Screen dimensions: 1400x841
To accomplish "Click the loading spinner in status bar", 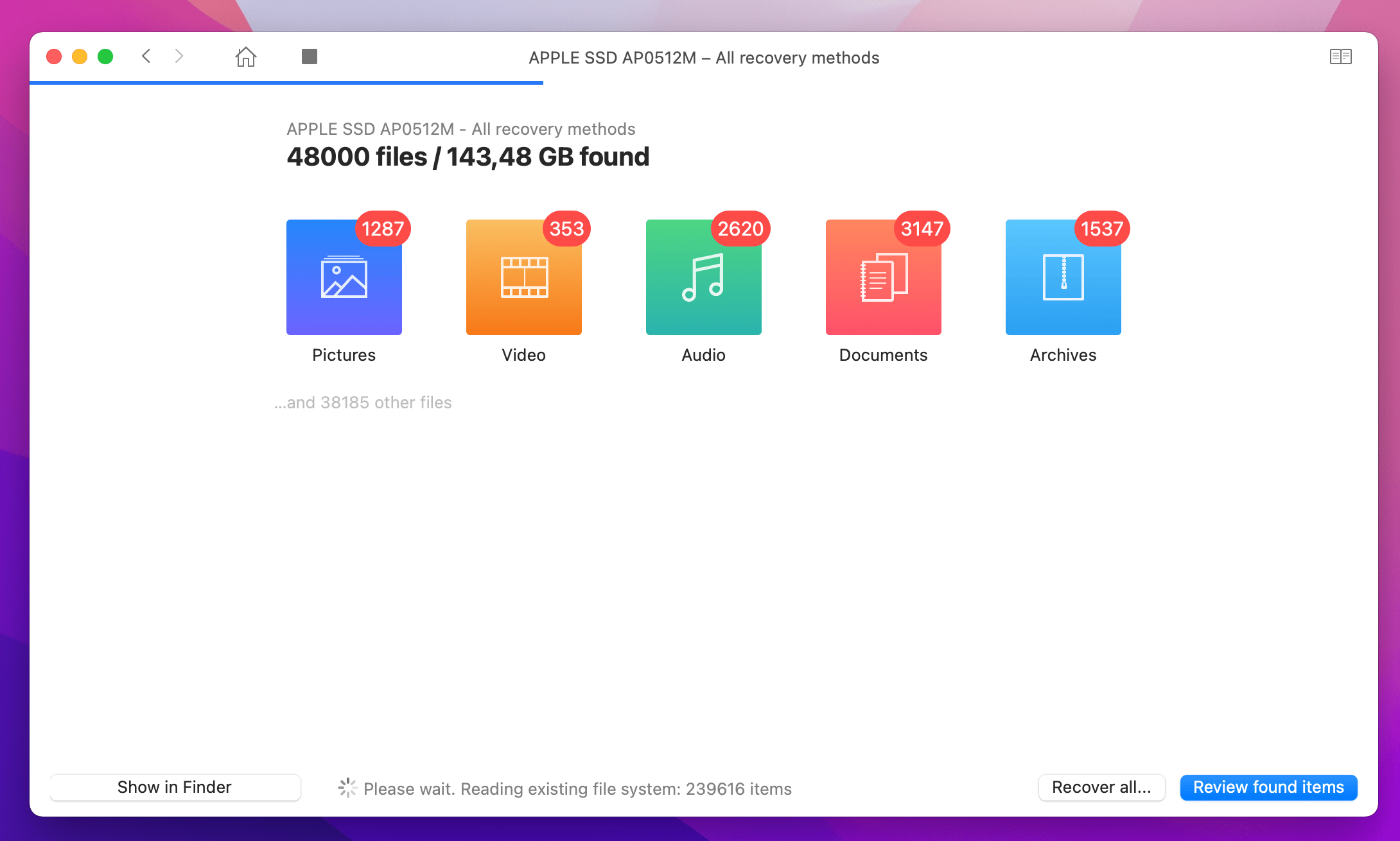I will [347, 788].
